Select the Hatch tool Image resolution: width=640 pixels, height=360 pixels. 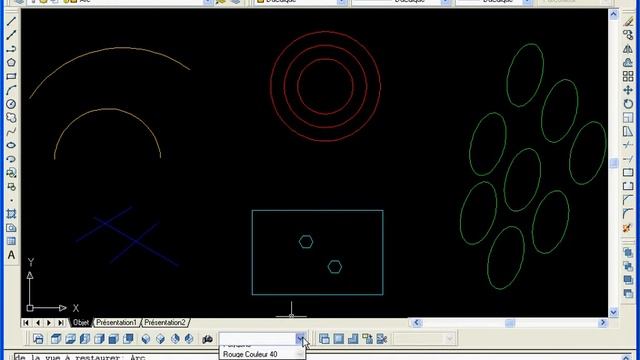click(x=11, y=214)
